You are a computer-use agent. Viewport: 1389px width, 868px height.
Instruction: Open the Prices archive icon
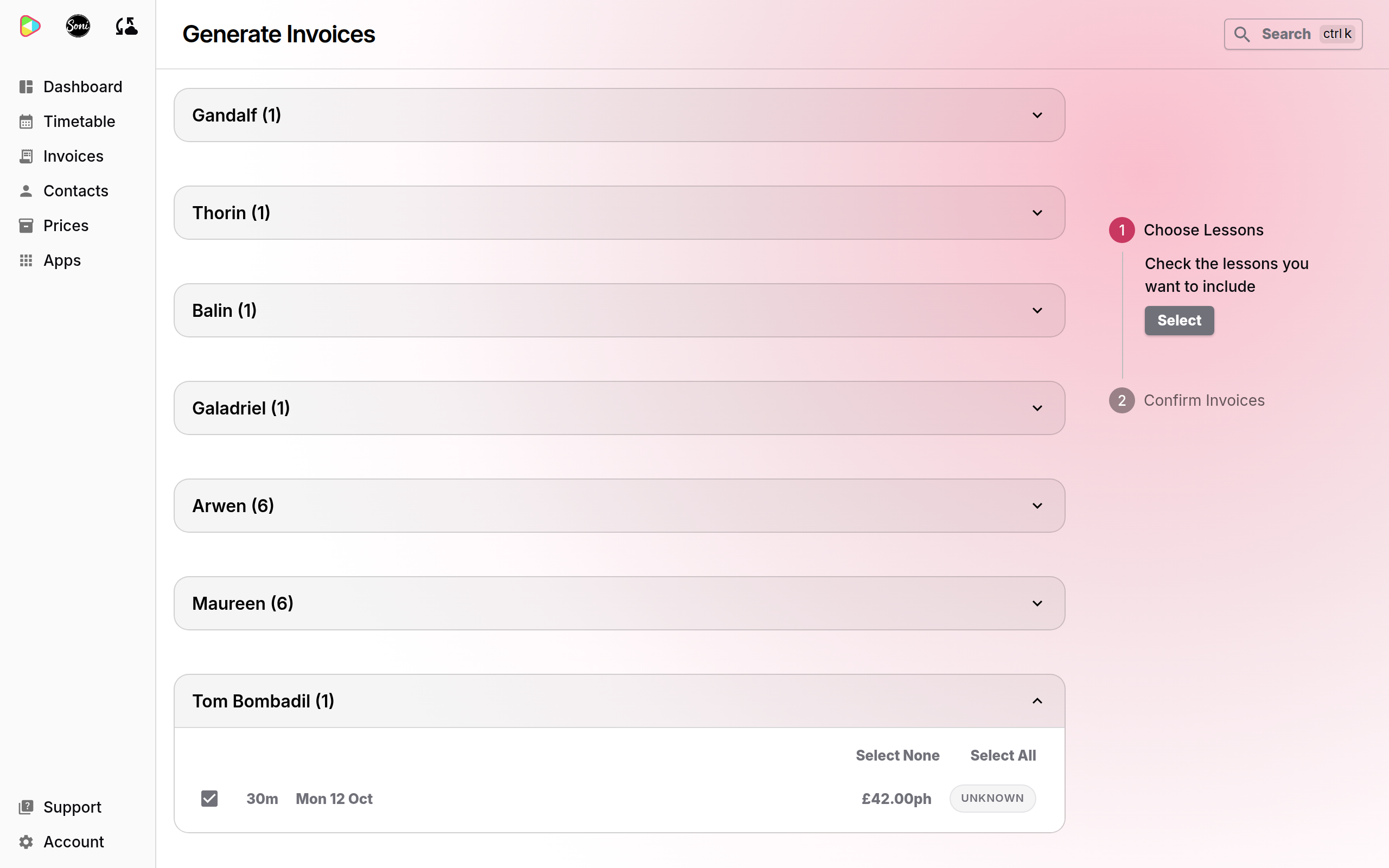pyautogui.click(x=26, y=226)
